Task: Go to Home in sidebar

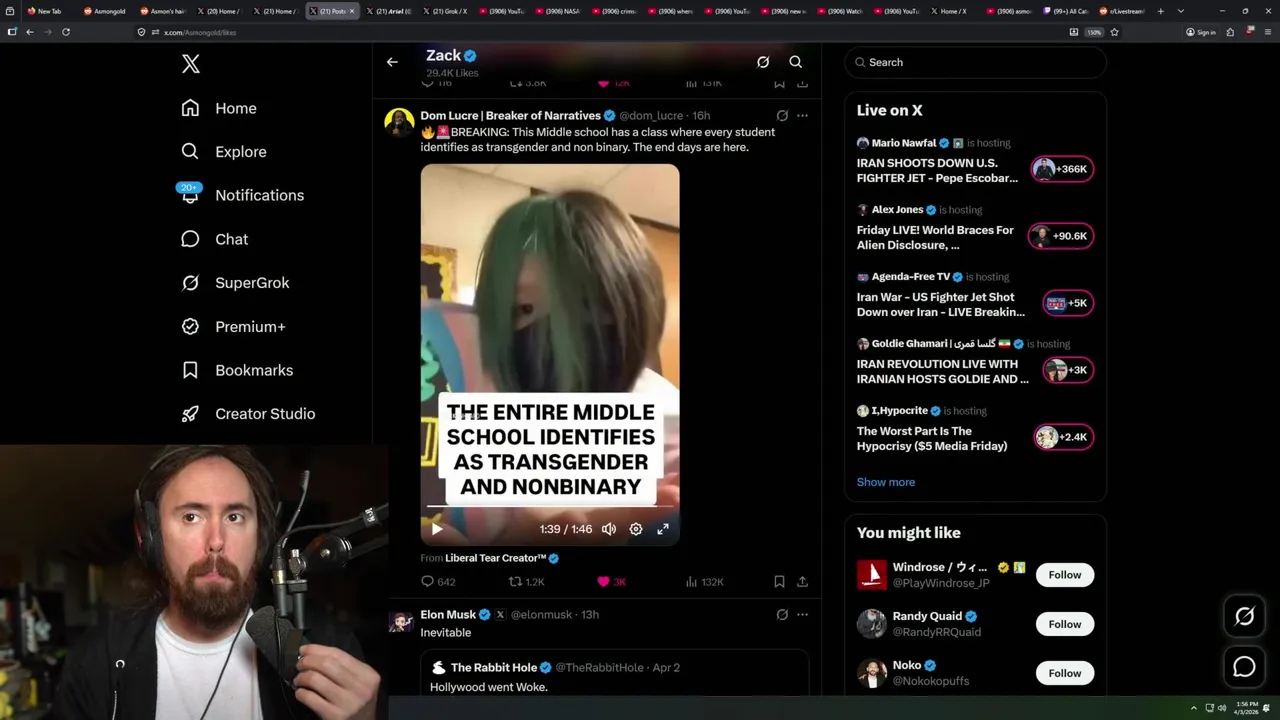Action: pos(219,108)
